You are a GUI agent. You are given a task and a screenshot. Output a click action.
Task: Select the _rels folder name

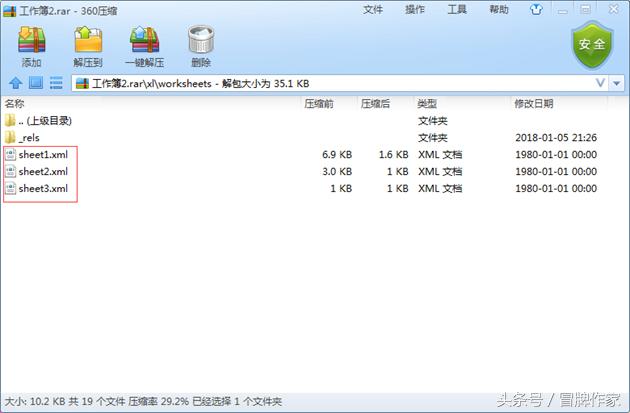tap(29, 138)
